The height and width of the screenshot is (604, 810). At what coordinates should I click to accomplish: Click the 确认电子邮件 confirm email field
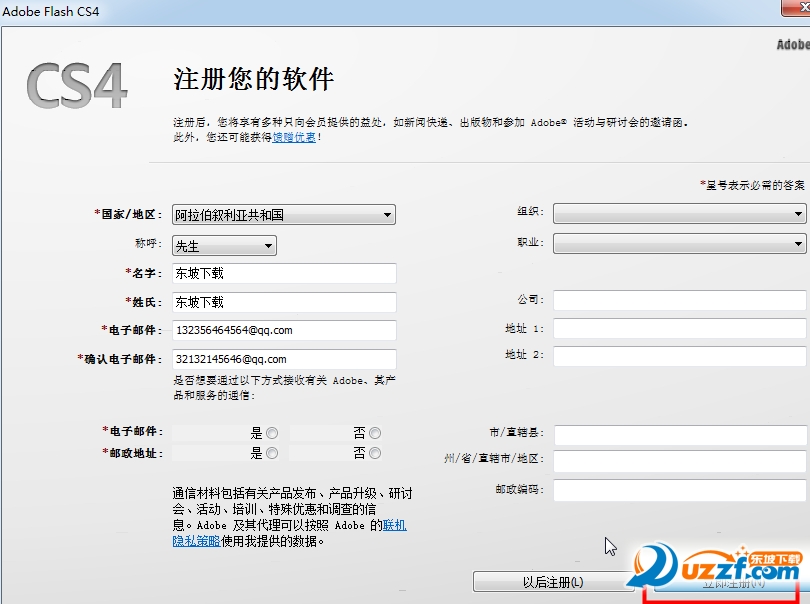pyautogui.click(x=284, y=359)
